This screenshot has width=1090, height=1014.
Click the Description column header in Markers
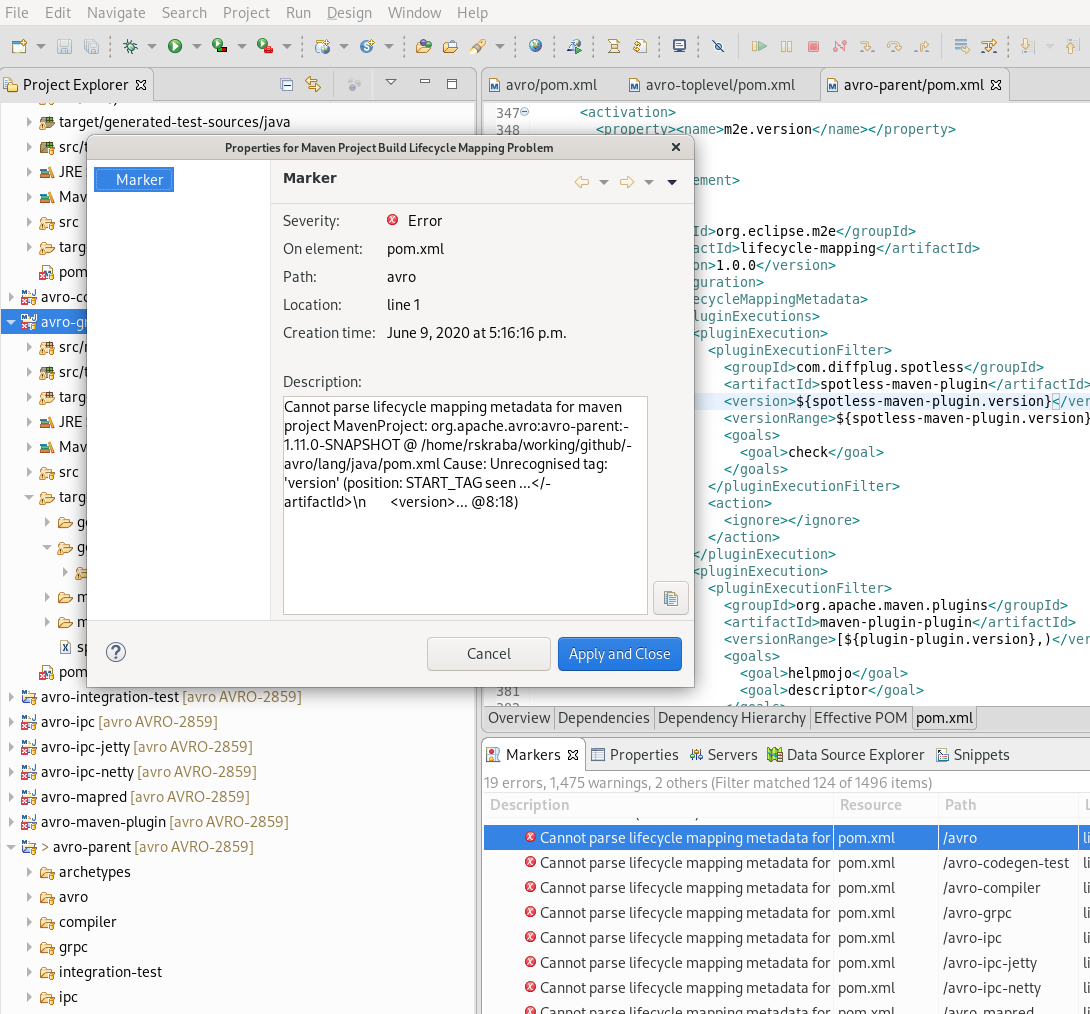pos(658,805)
